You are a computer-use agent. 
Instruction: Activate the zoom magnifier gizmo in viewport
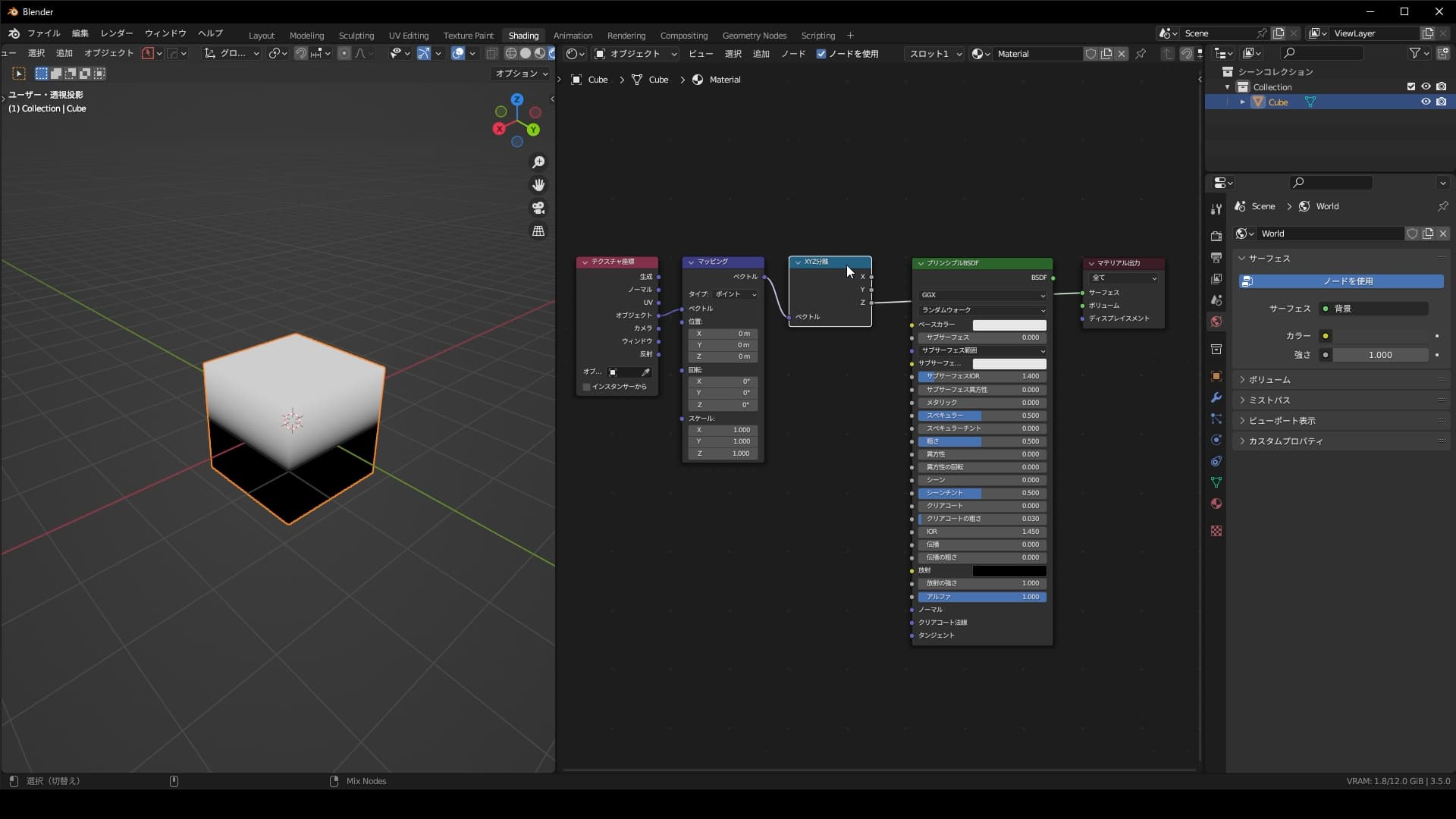[x=538, y=162]
